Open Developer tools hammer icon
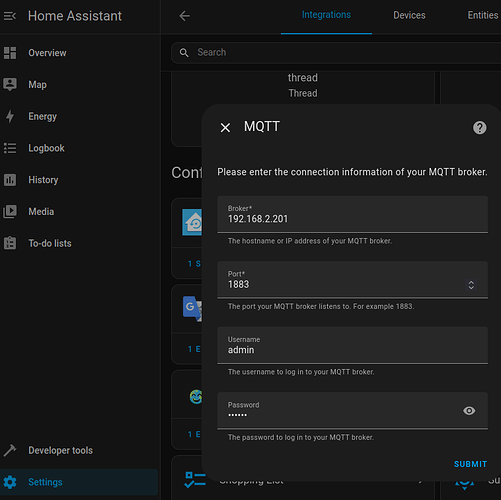 tap(10, 450)
